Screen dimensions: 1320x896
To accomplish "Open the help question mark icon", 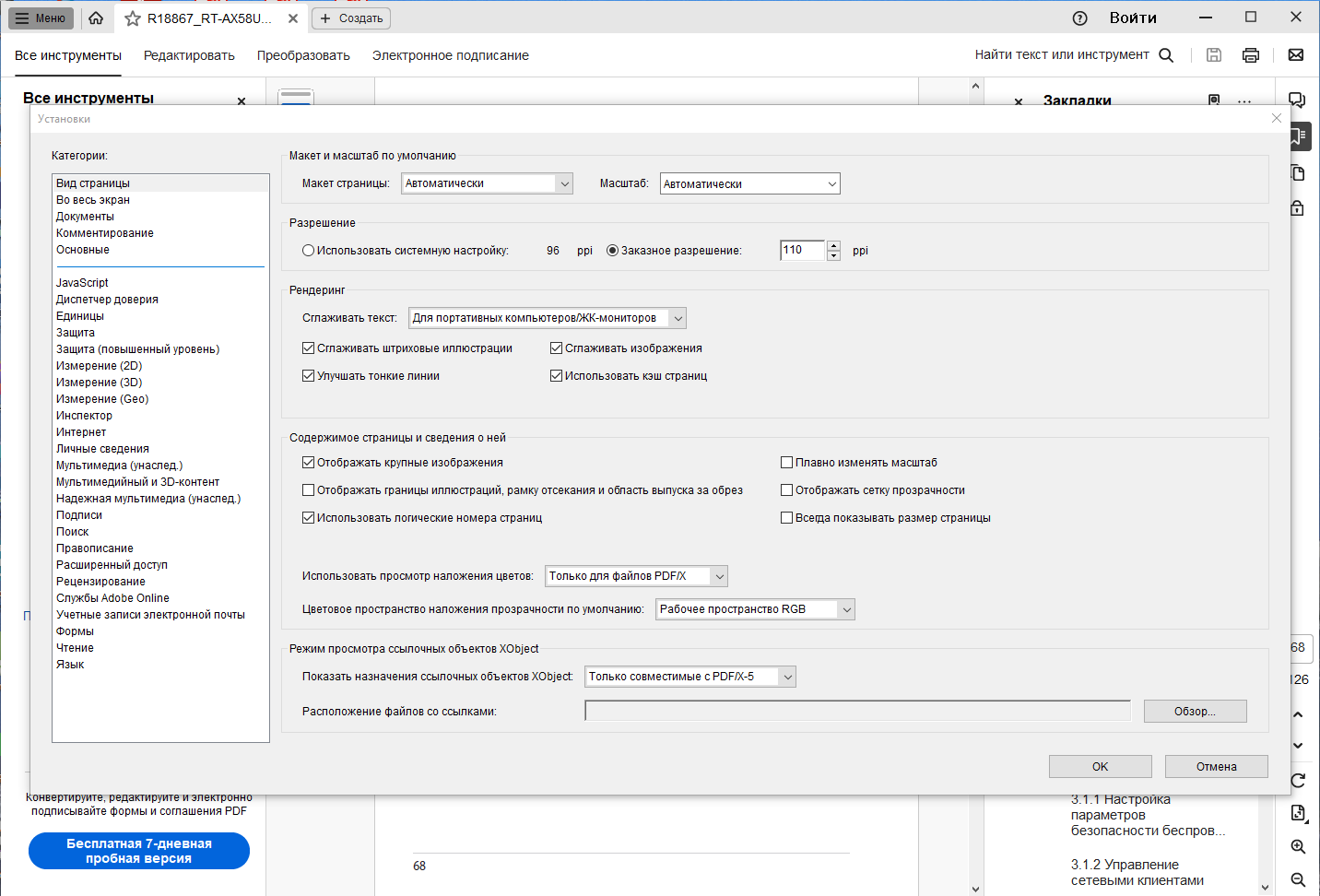I will (1080, 18).
